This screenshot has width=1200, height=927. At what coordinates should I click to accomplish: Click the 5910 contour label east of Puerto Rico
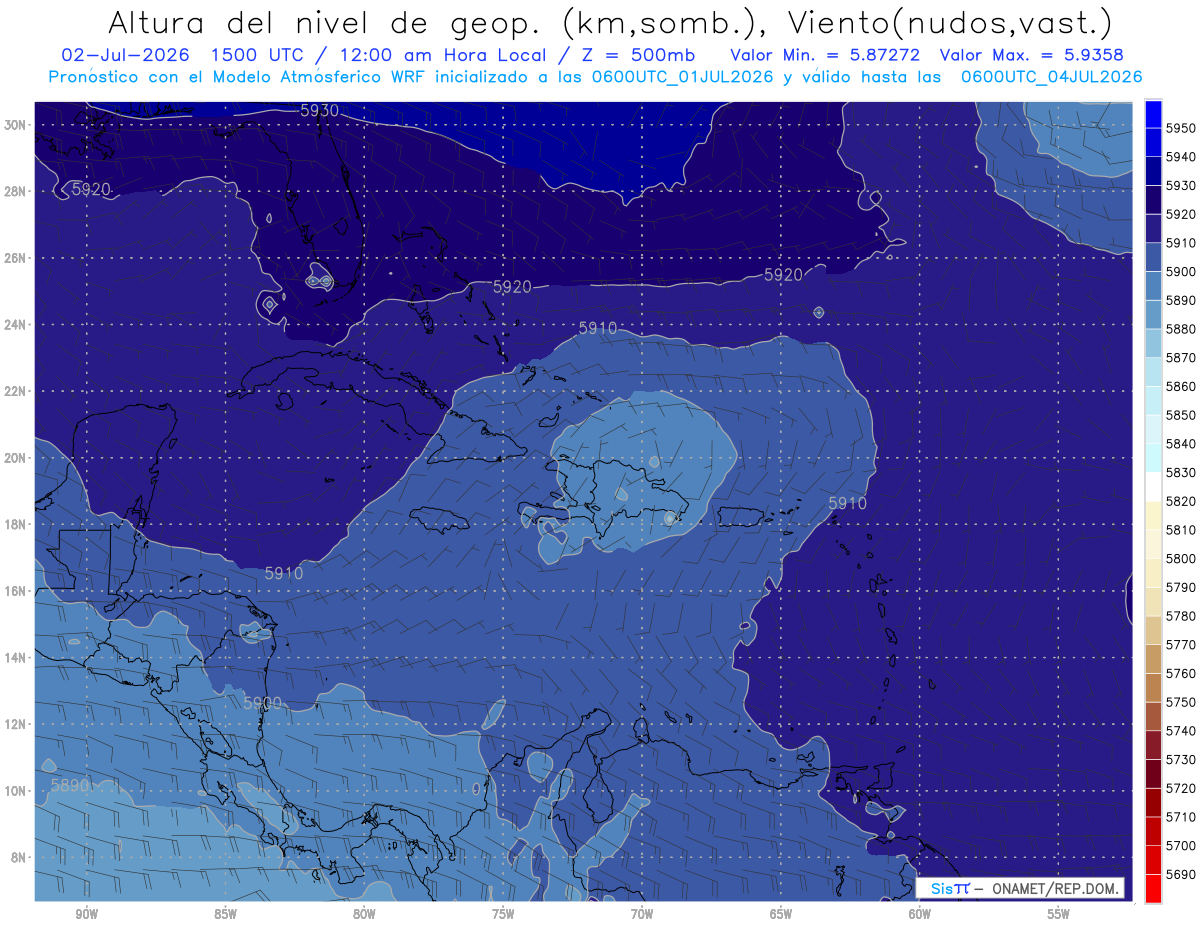click(x=847, y=503)
